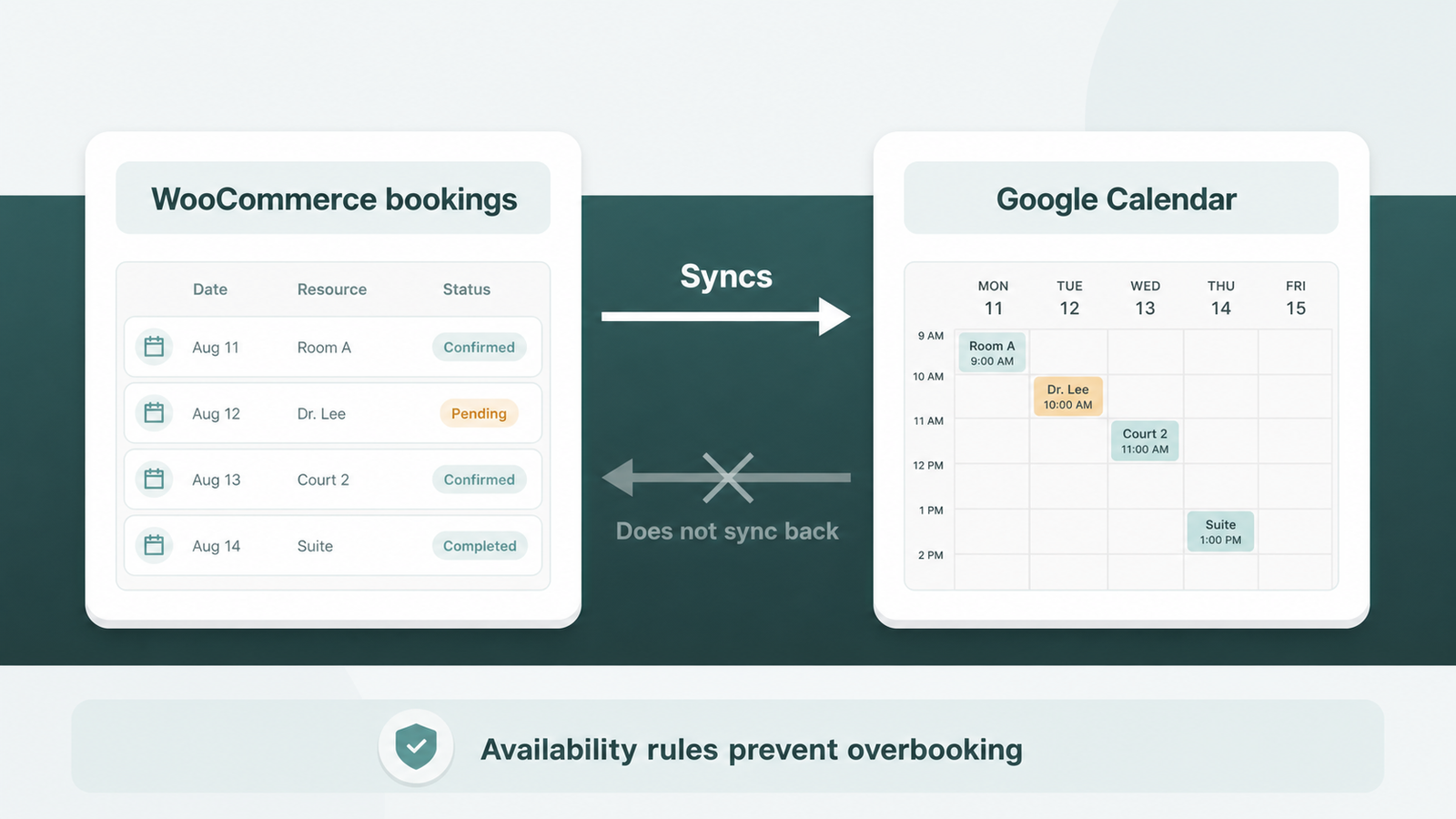Viewport: 1456px width, 819px height.
Task: Select the TUE 12 day header
Action: point(1069,298)
